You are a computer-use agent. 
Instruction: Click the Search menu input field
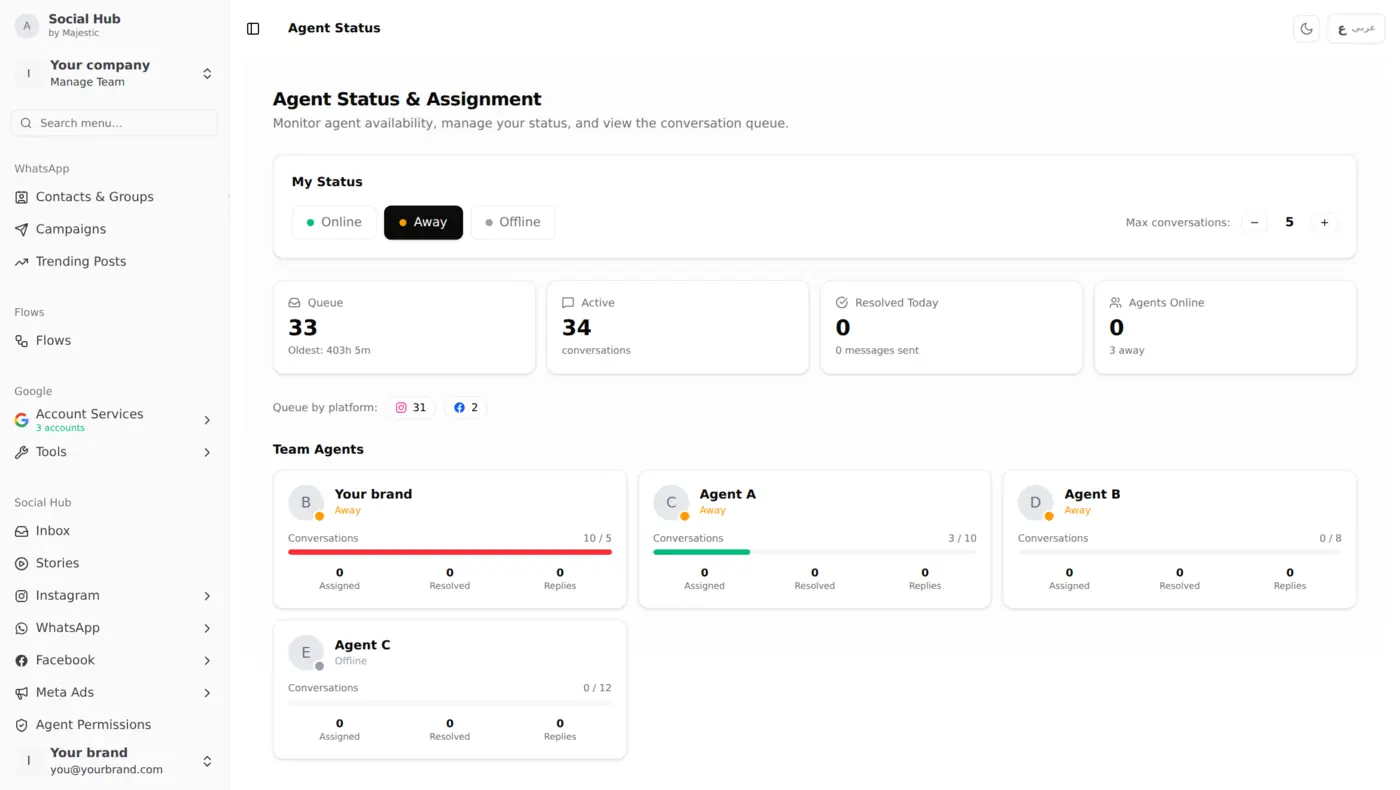pos(114,123)
